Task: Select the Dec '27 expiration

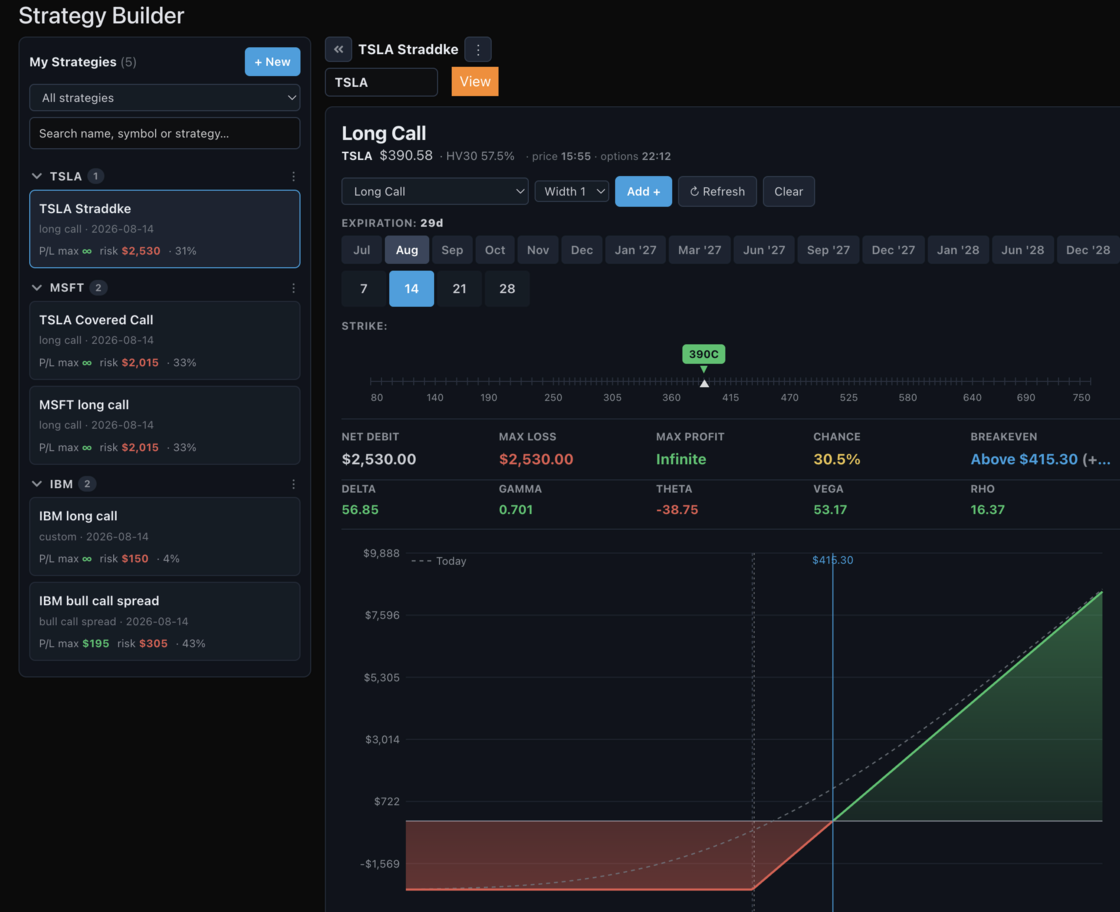Action: pos(893,250)
